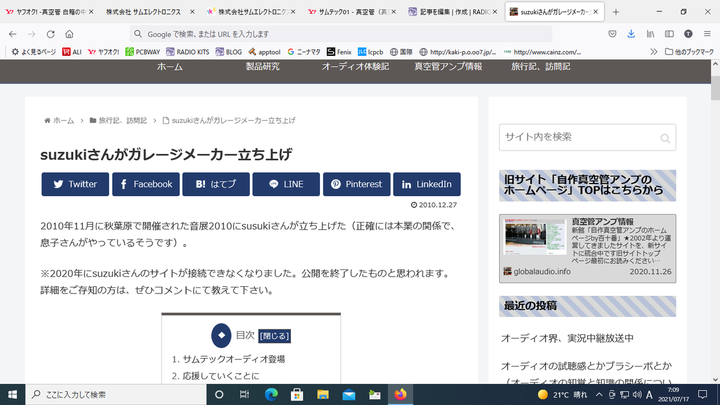Click the site search magnifier icon
Screen dimensions: 720x405
(665, 138)
